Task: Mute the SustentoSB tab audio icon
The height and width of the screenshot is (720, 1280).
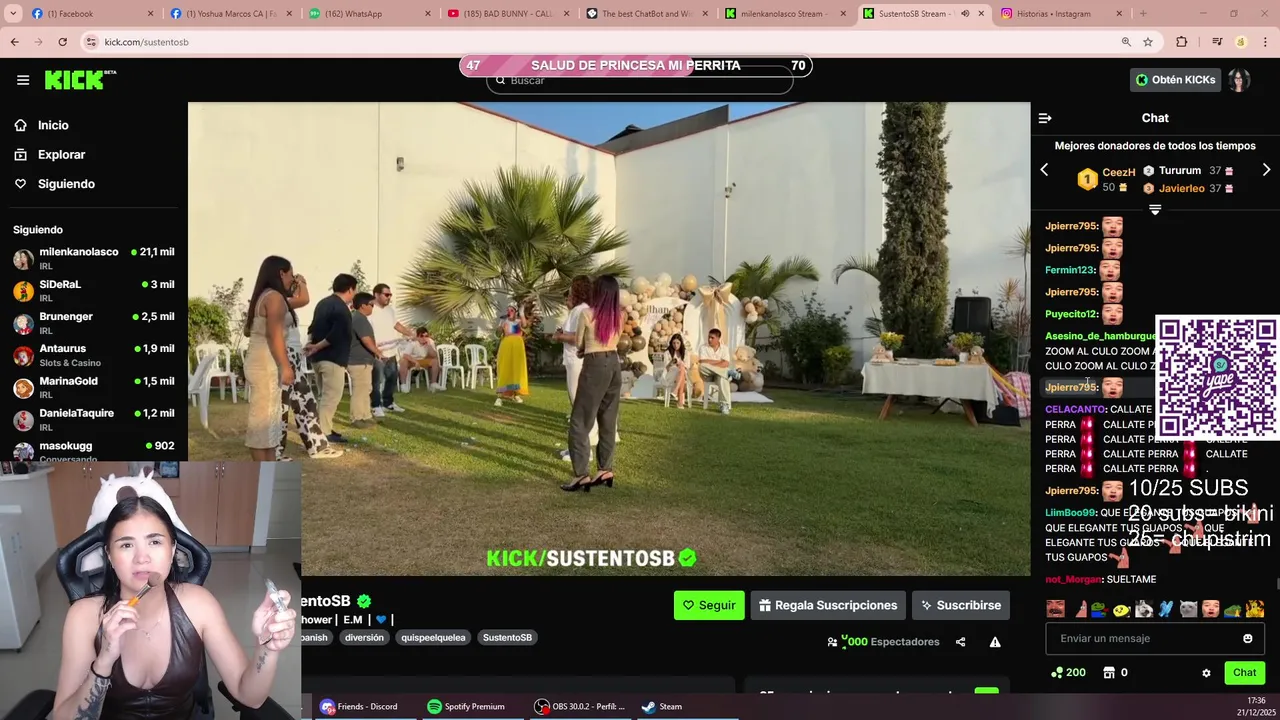Action: [x=965, y=14]
